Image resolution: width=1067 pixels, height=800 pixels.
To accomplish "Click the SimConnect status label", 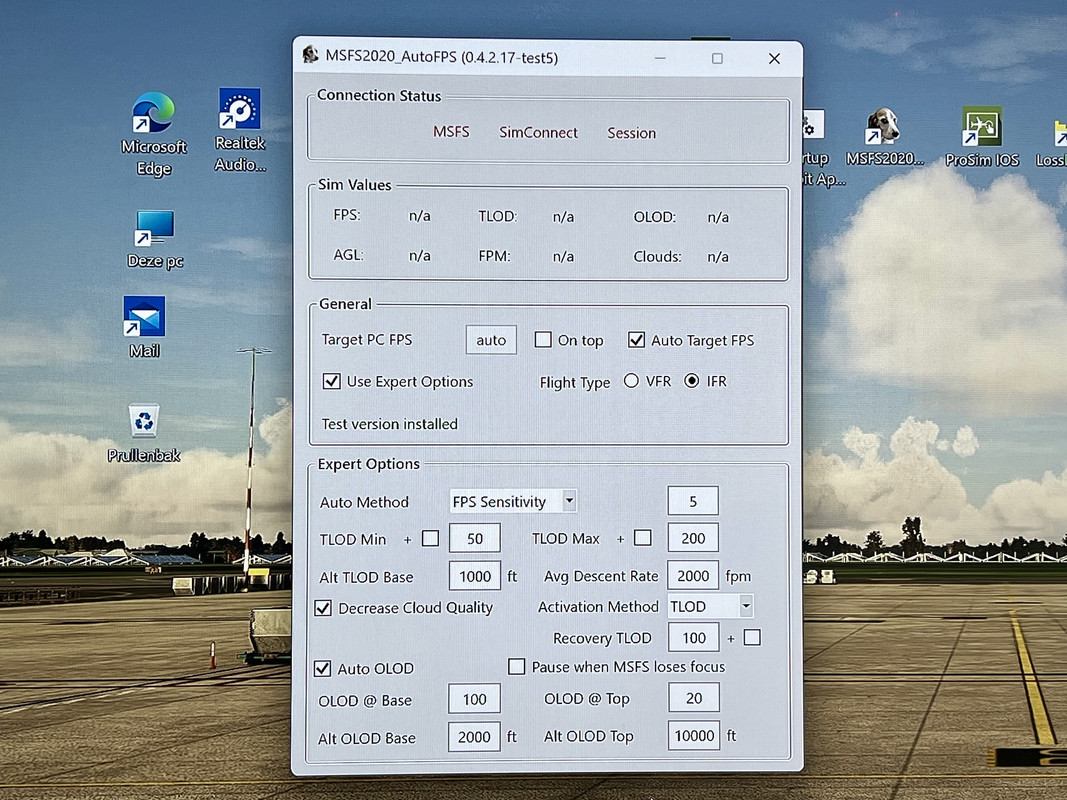I will (x=538, y=133).
